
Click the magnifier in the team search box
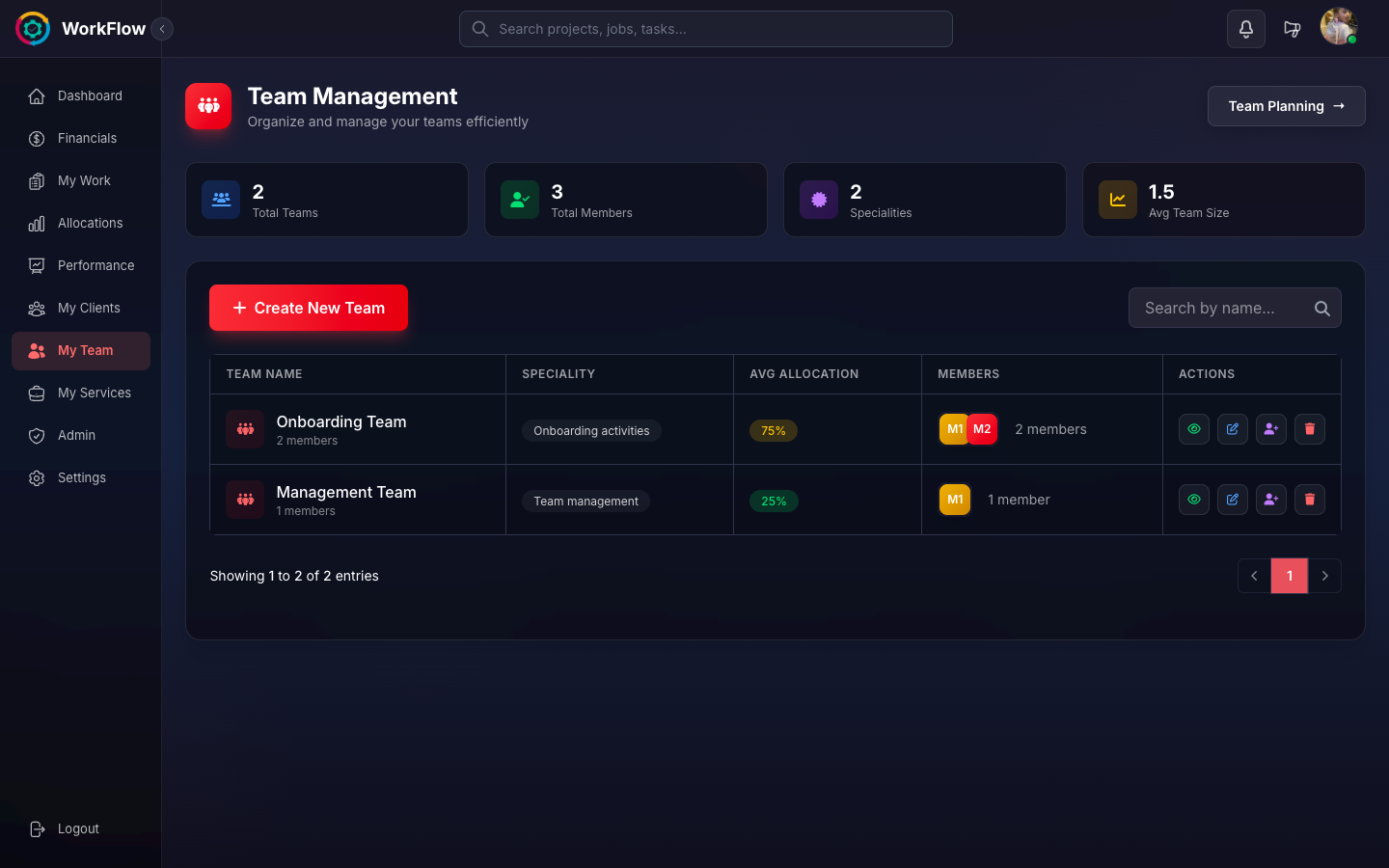[1321, 308]
